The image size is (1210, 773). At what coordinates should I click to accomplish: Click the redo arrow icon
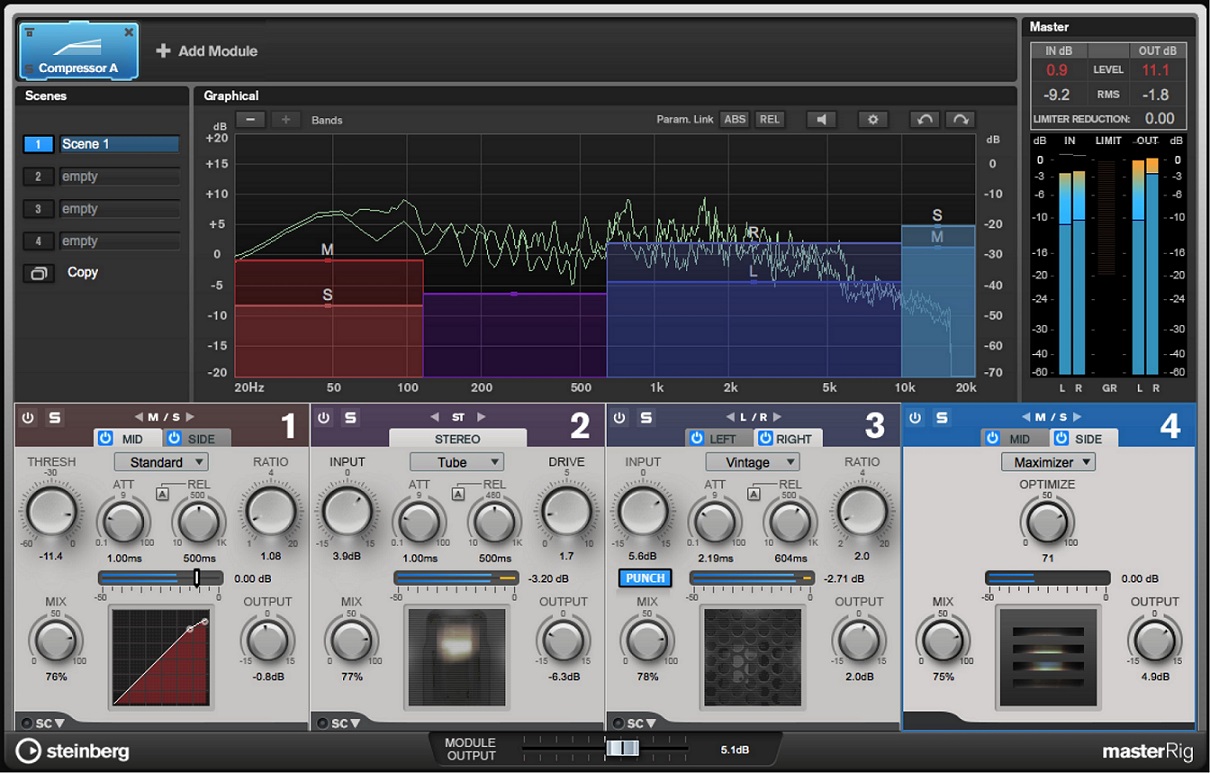(x=960, y=119)
